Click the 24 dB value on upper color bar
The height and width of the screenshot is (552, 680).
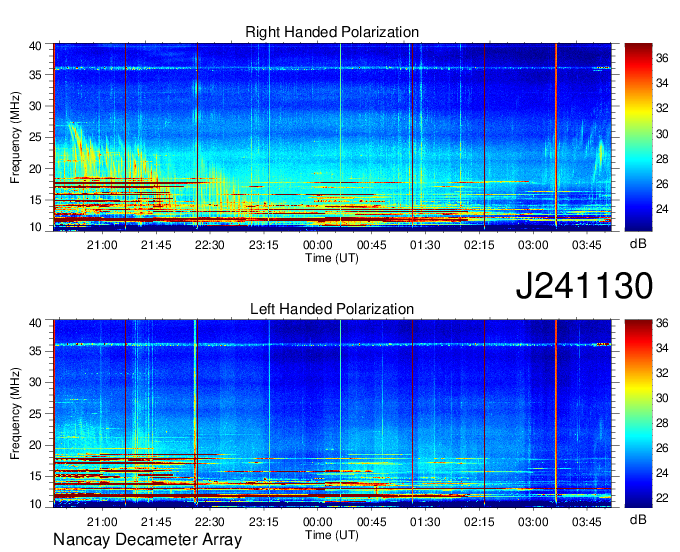662,209
